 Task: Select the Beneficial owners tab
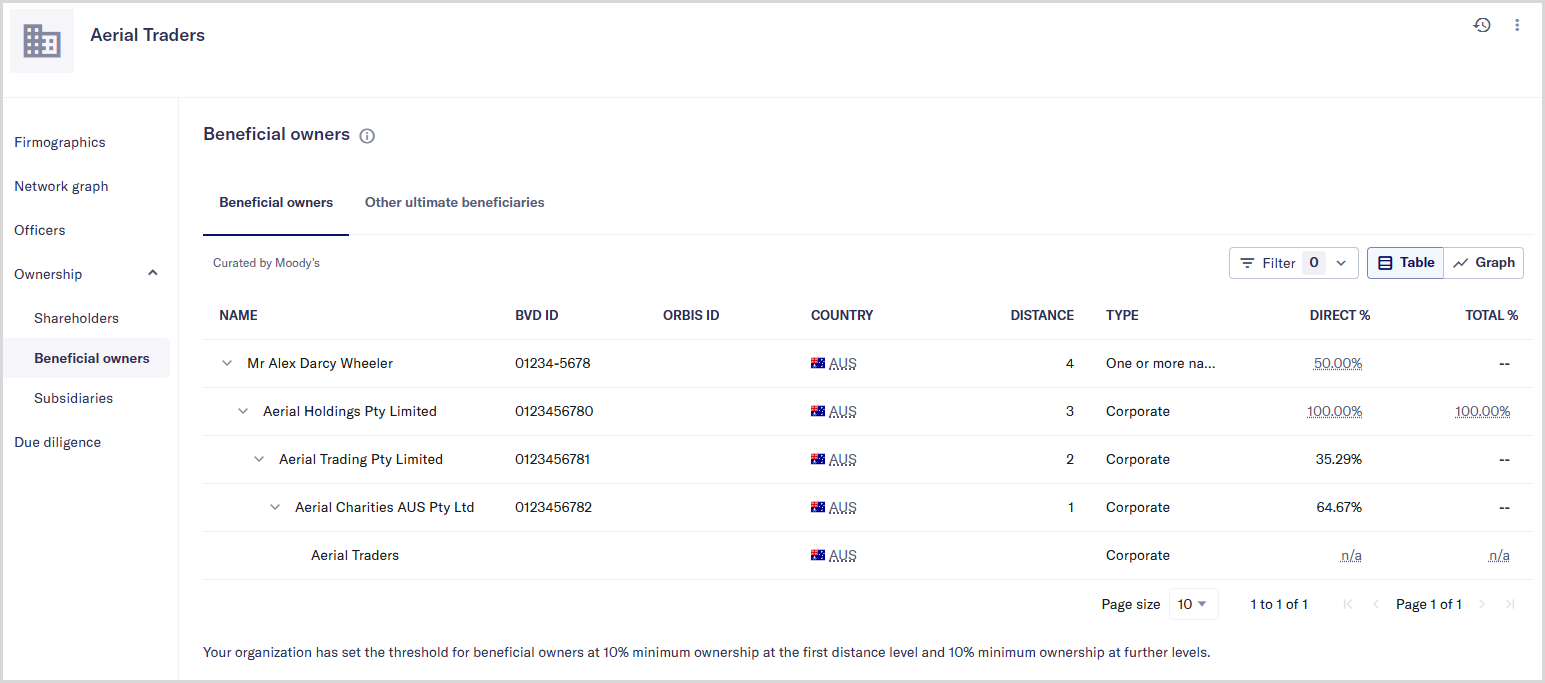click(276, 202)
